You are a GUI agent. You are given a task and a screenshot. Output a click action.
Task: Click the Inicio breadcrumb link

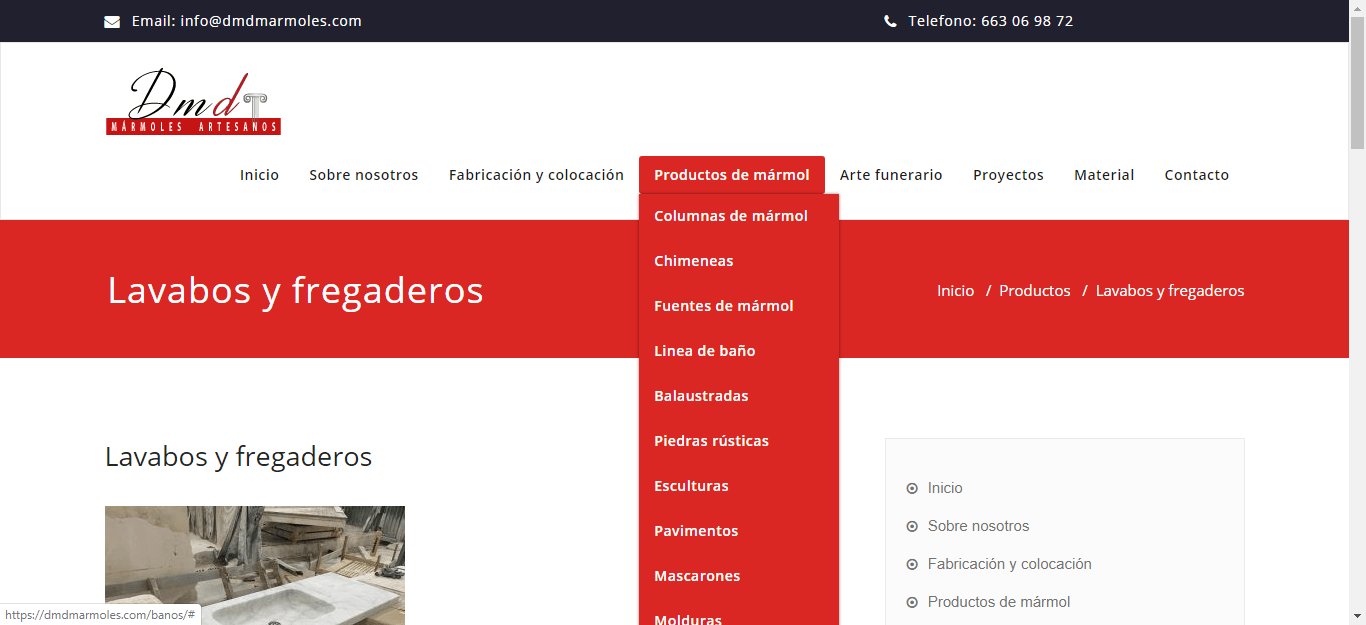955,291
